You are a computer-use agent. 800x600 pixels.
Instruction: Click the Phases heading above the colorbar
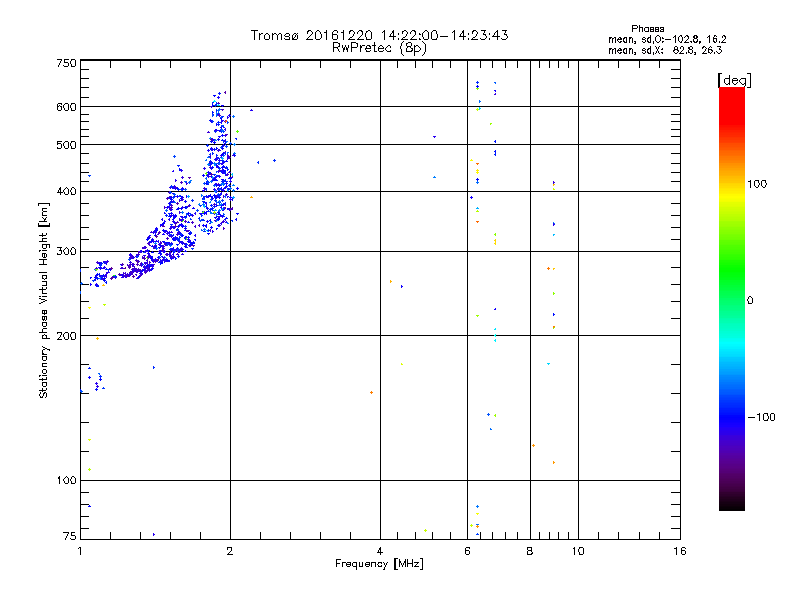coord(647,29)
